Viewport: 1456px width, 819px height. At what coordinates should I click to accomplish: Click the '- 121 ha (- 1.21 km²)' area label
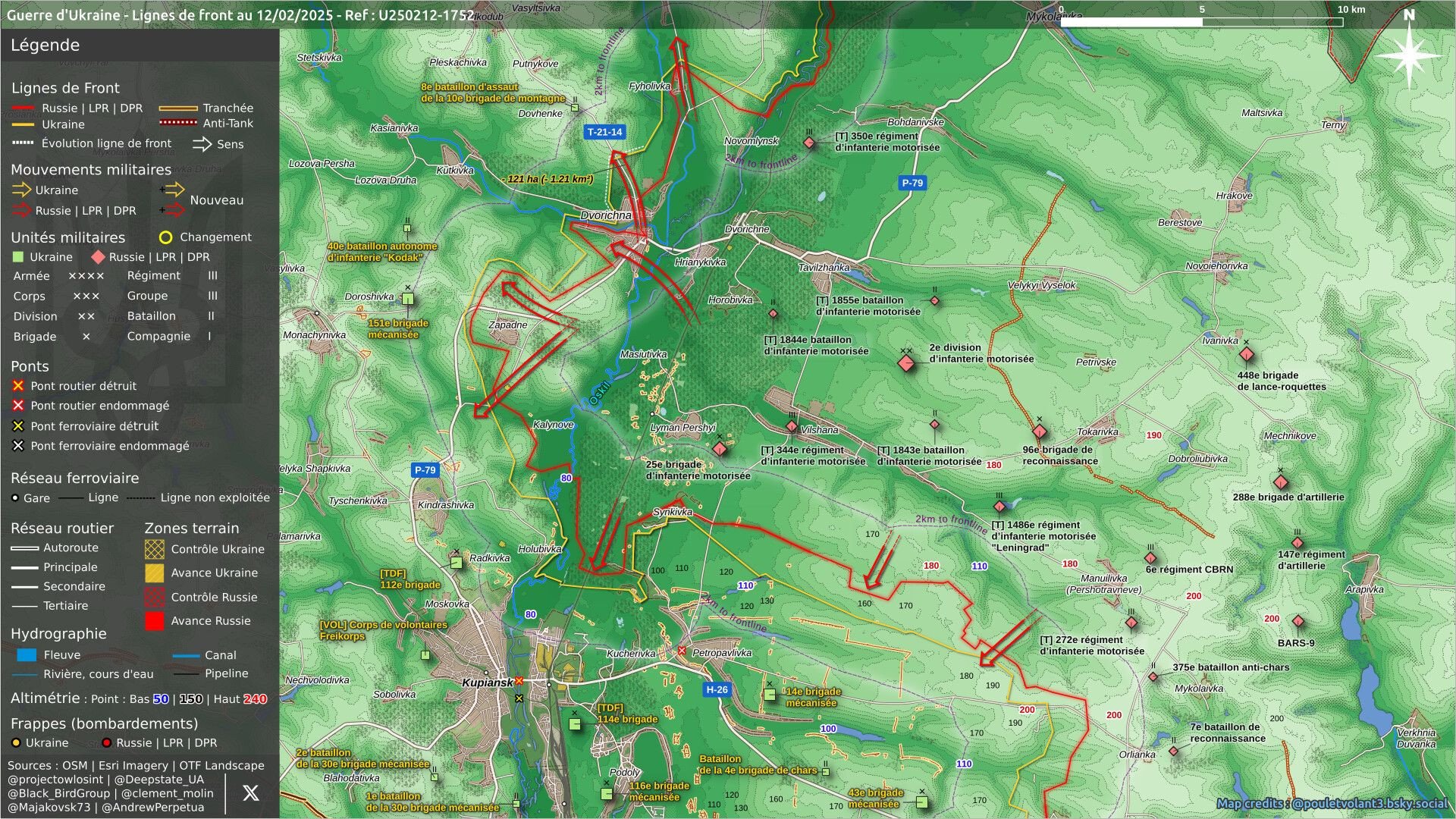(547, 179)
